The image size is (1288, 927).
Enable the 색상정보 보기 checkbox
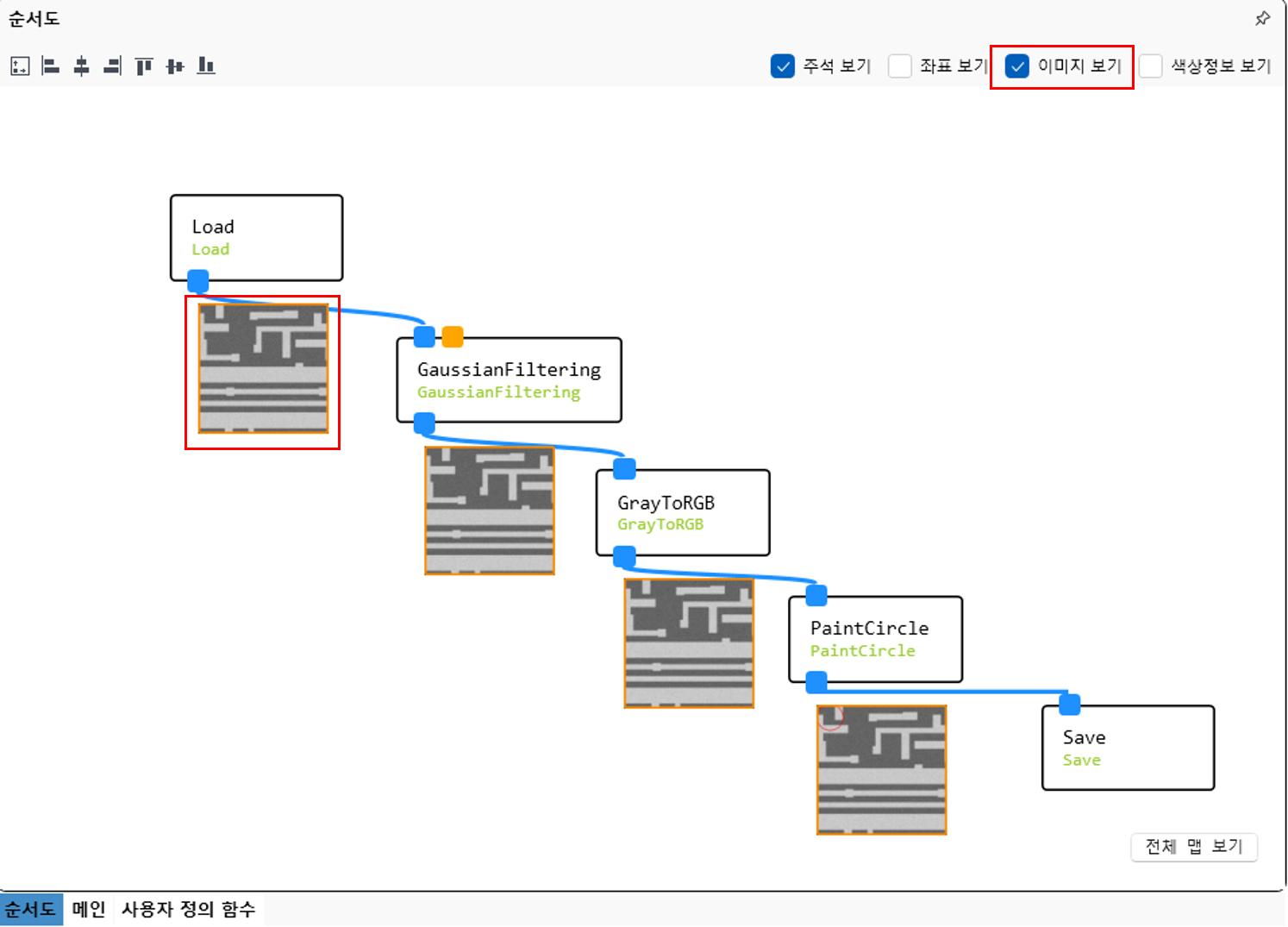coord(1150,66)
